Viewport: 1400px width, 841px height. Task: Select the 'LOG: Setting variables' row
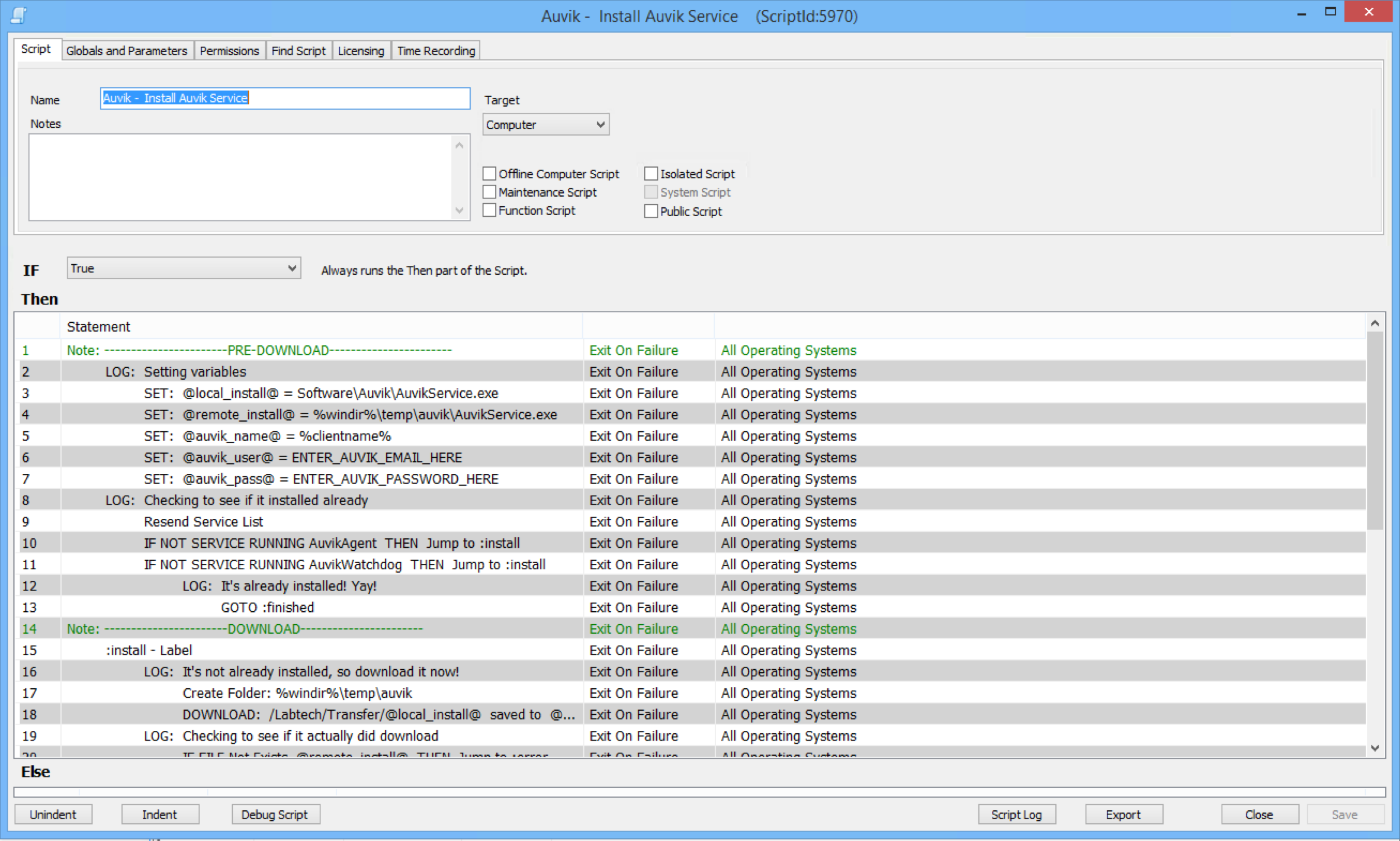pos(690,371)
